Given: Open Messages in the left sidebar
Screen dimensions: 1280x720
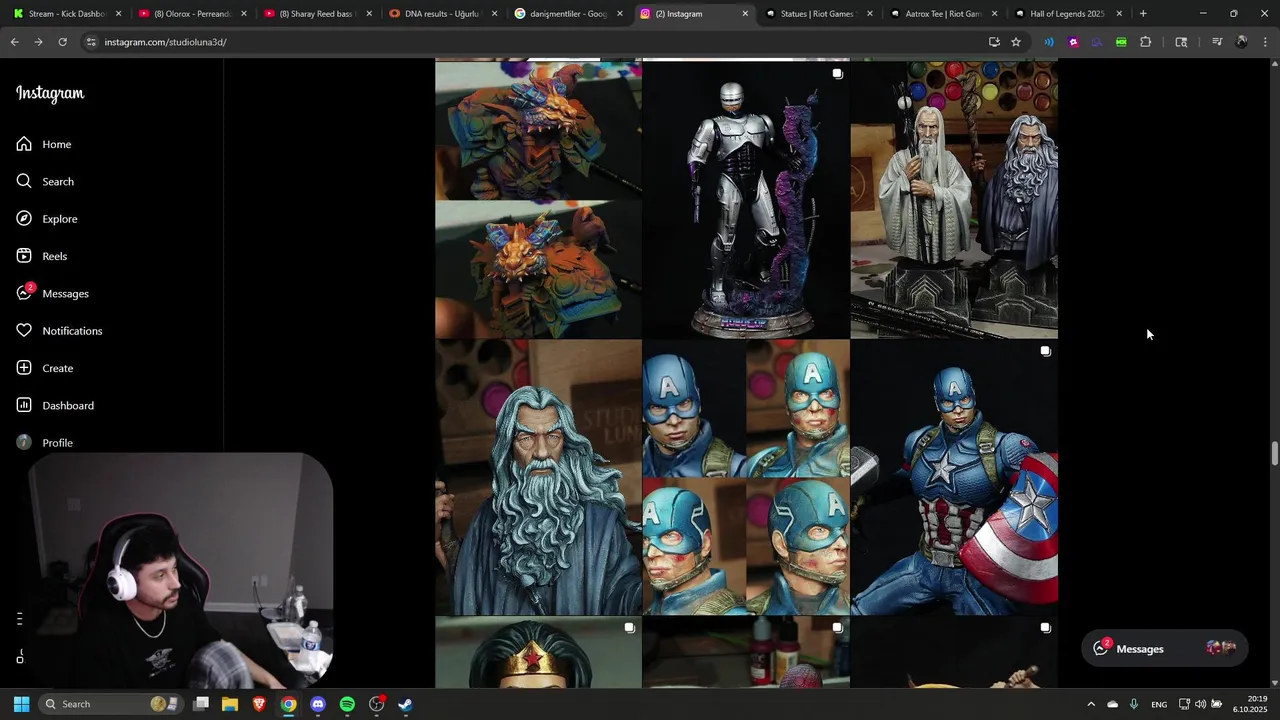Looking at the screenshot, I should tap(53, 293).
